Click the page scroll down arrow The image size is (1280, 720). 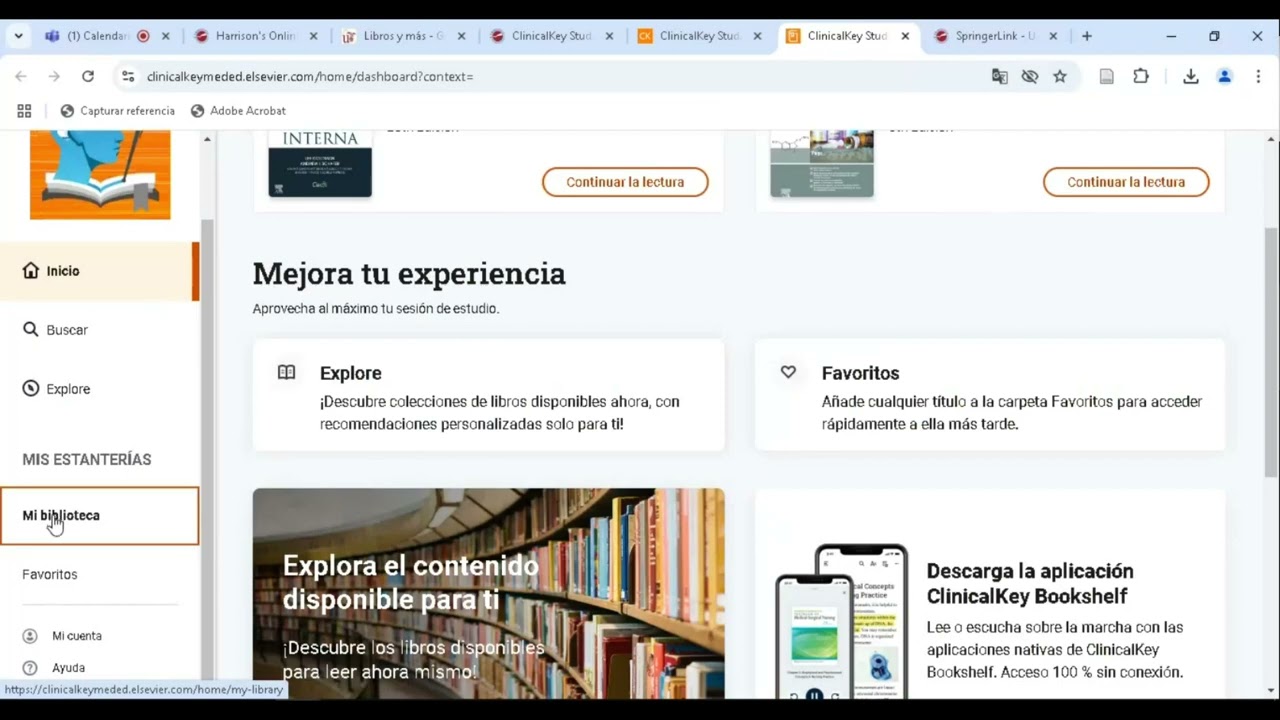click(x=1271, y=690)
